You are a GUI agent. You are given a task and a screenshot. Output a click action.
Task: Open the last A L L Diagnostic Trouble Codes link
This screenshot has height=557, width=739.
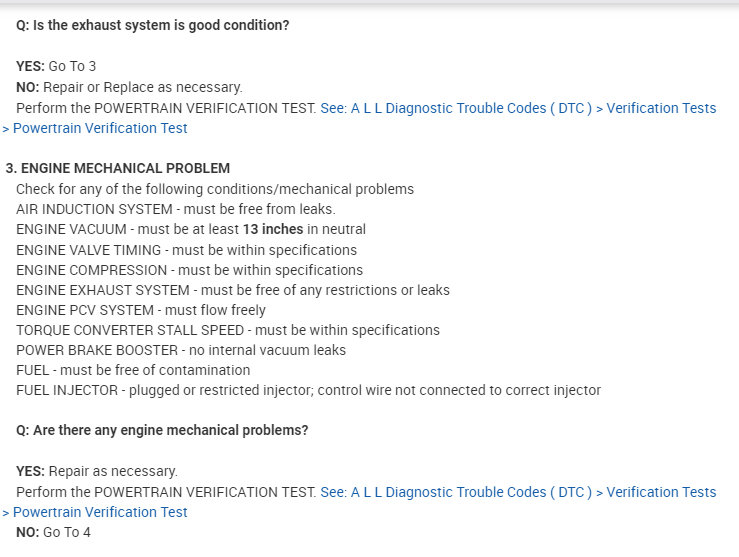456,492
